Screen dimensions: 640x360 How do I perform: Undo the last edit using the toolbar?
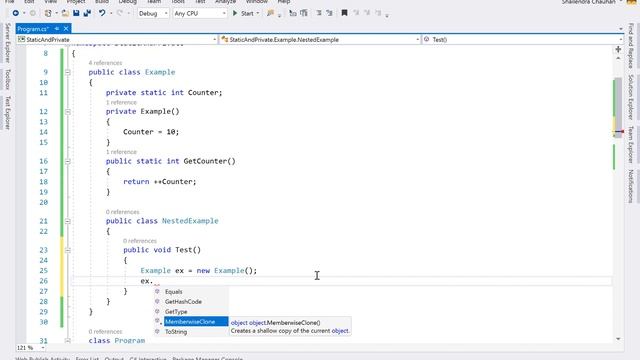(x=102, y=13)
